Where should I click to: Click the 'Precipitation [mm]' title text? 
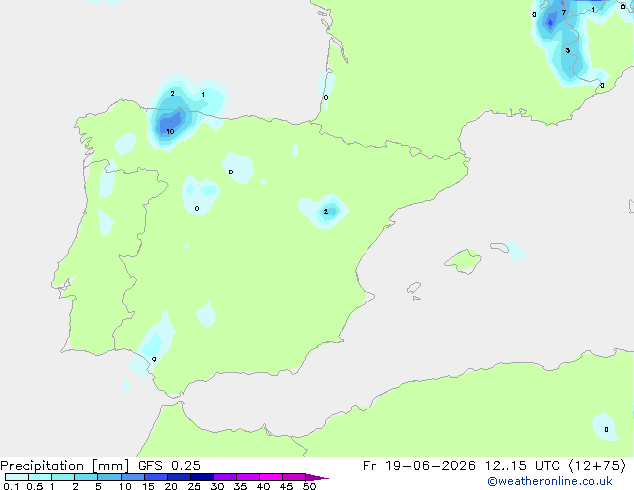coord(65,466)
